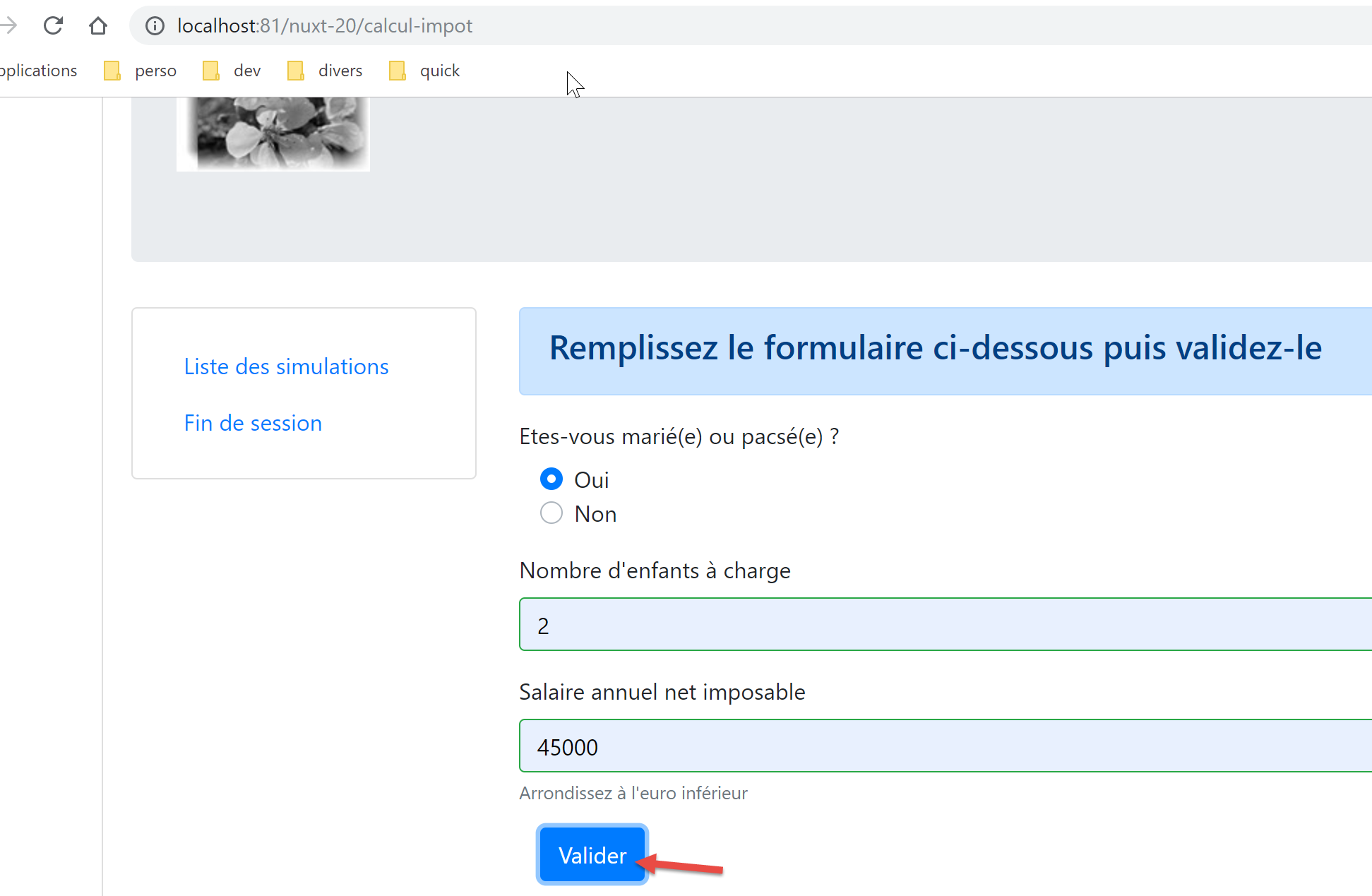Click the applications bookmarks shortcut
Viewport: 1372px width, 896px height.
[39, 71]
